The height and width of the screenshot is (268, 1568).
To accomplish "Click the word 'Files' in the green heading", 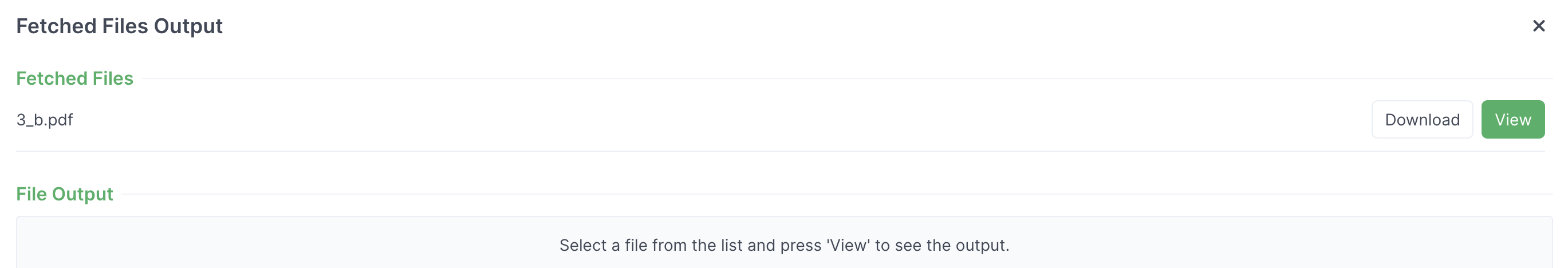I will pos(113,78).
